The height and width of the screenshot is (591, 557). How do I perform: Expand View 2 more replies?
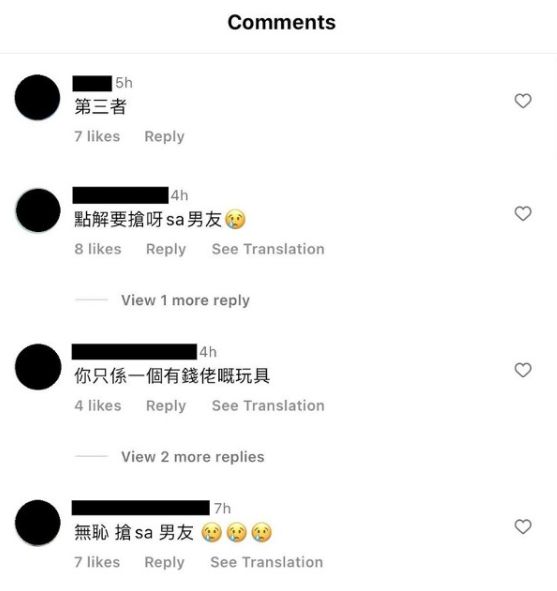(193, 457)
